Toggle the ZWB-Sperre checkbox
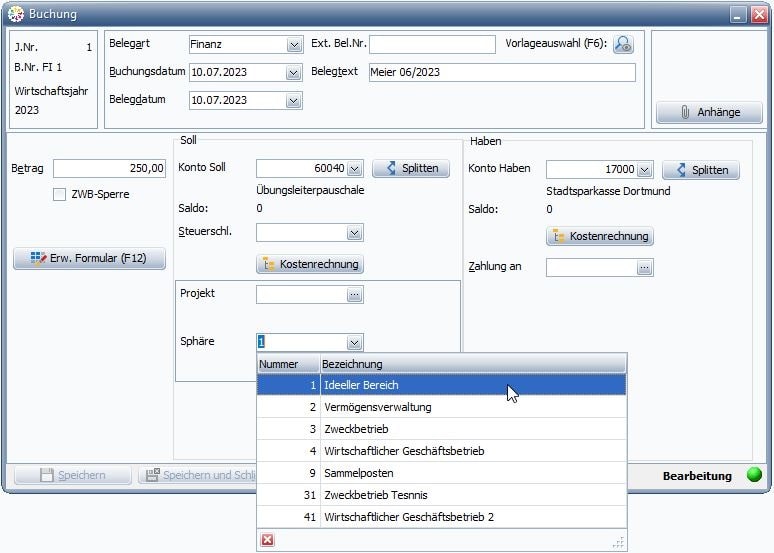This screenshot has width=774, height=553. pyautogui.click(x=60, y=194)
